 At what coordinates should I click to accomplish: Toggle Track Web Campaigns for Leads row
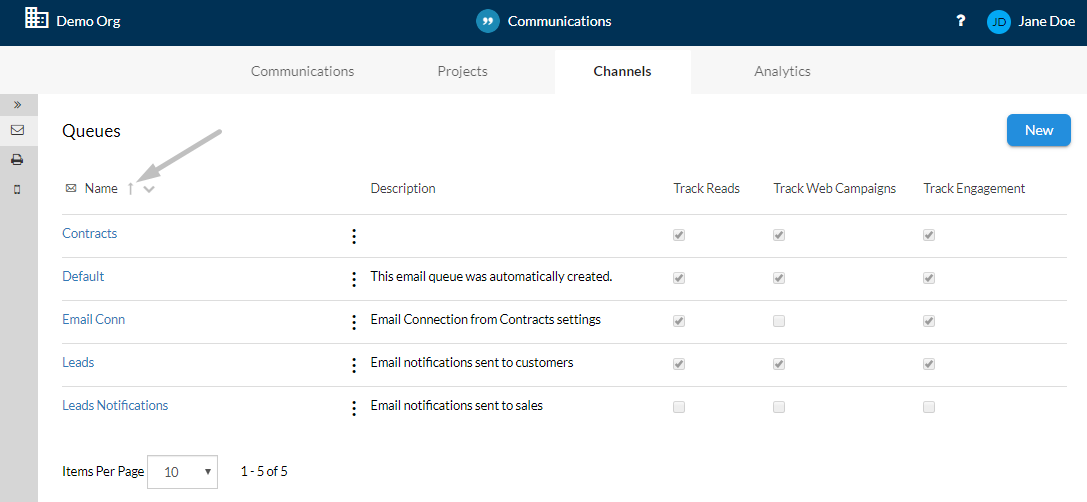click(779, 364)
